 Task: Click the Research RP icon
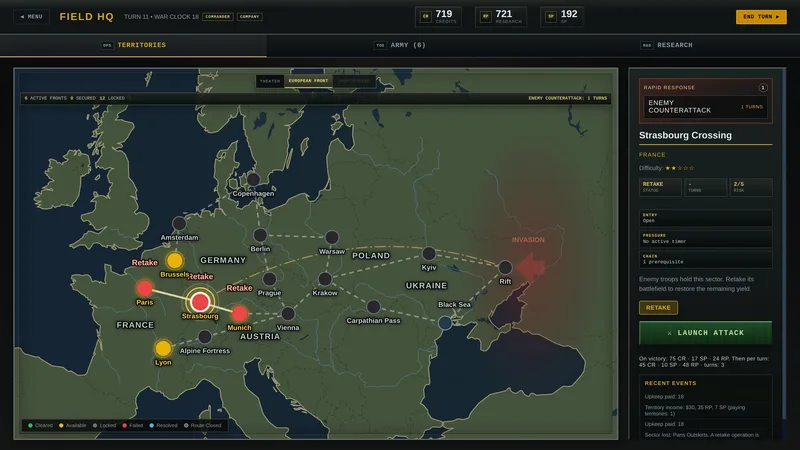coord(486,17)
